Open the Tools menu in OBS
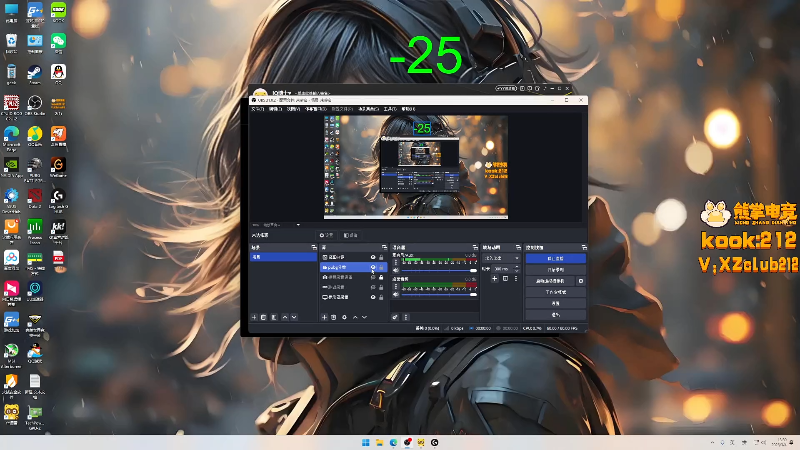 [x=390, y=109]
